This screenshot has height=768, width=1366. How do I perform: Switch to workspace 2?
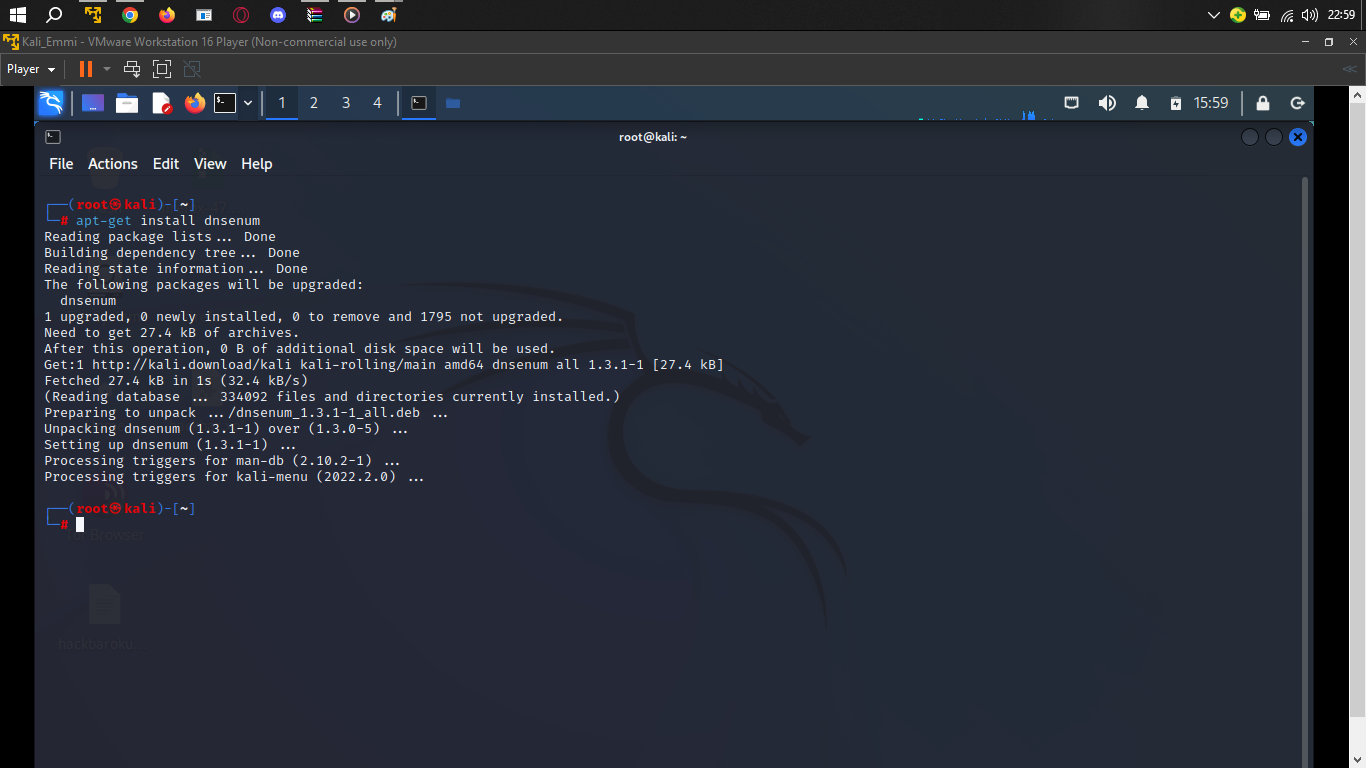tap(314, 103)
